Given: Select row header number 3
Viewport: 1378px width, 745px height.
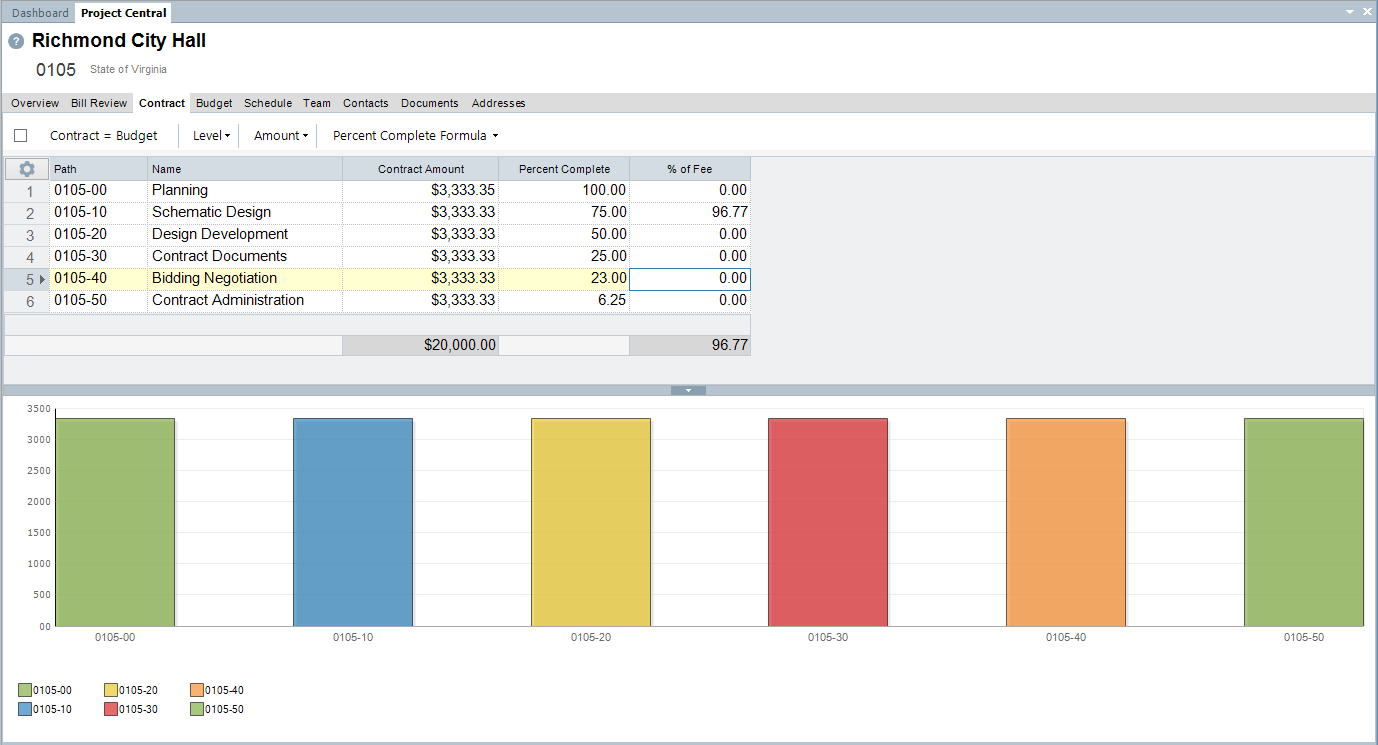Looking at the screenshot, I should 27,235.
